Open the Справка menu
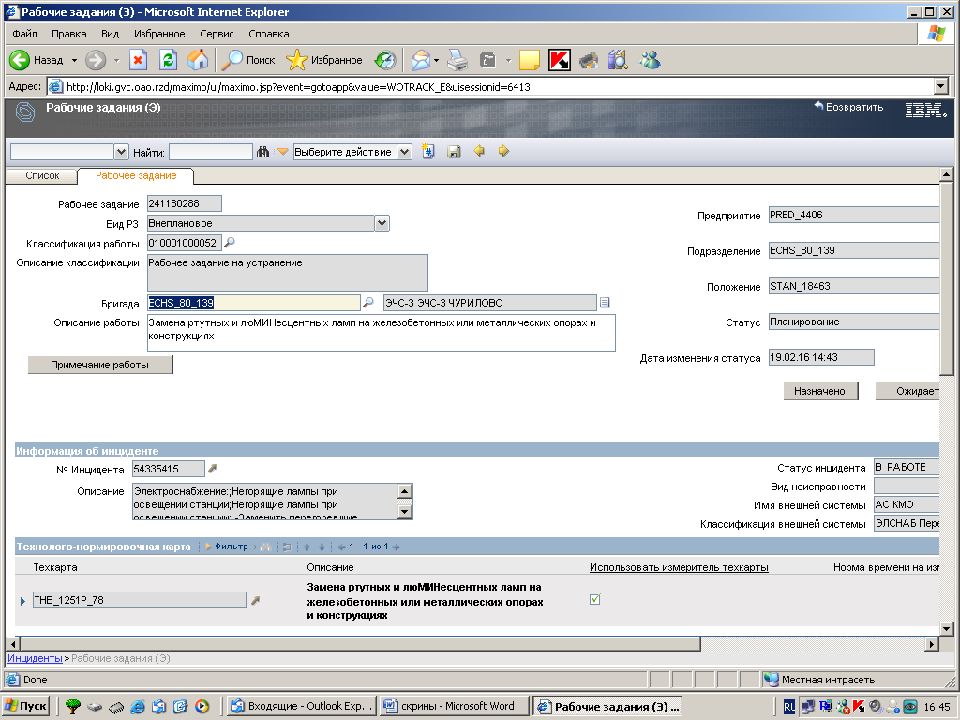This screenshot has height=720, width=960. click(269, 34)
